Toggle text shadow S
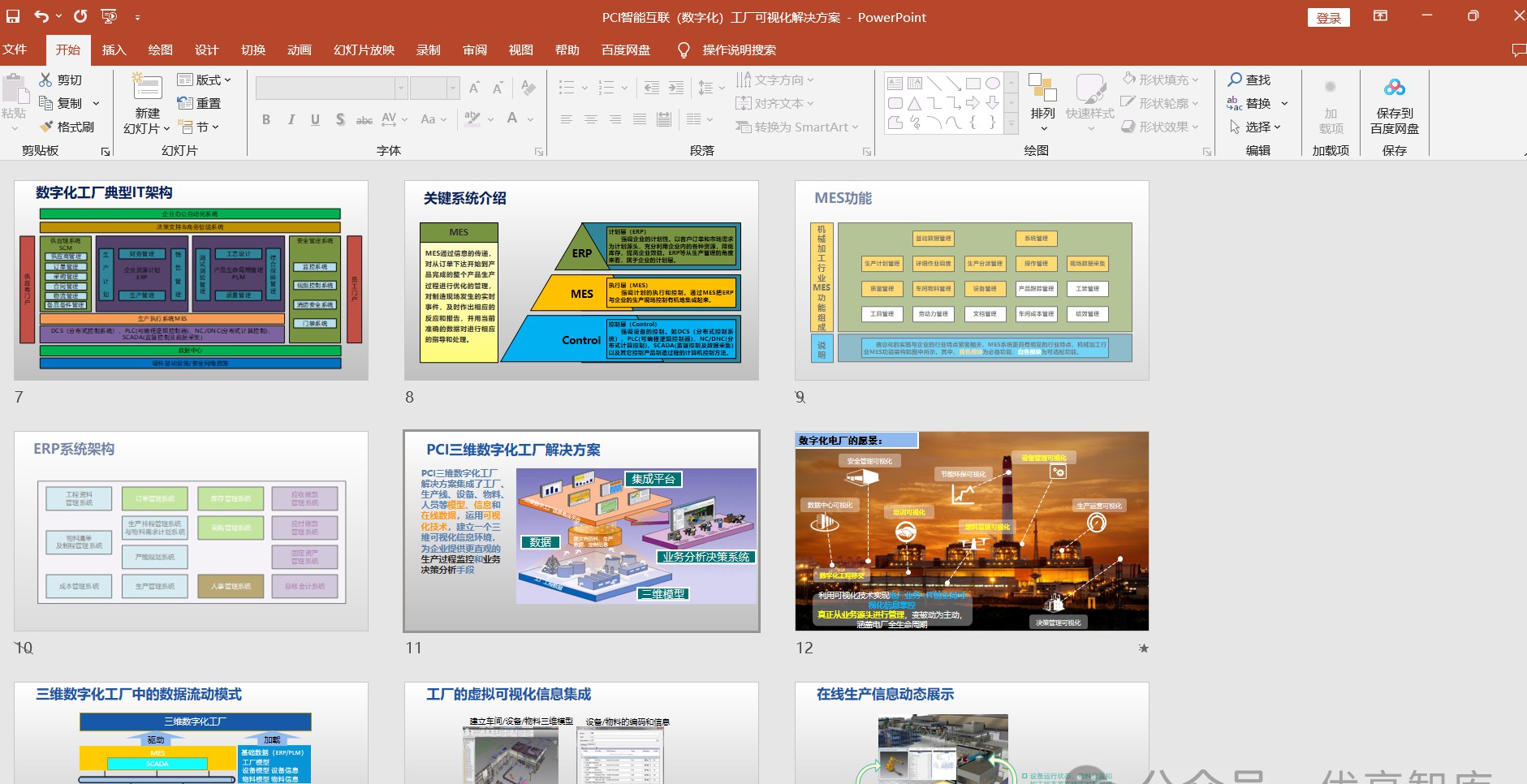 pos(340,119)
